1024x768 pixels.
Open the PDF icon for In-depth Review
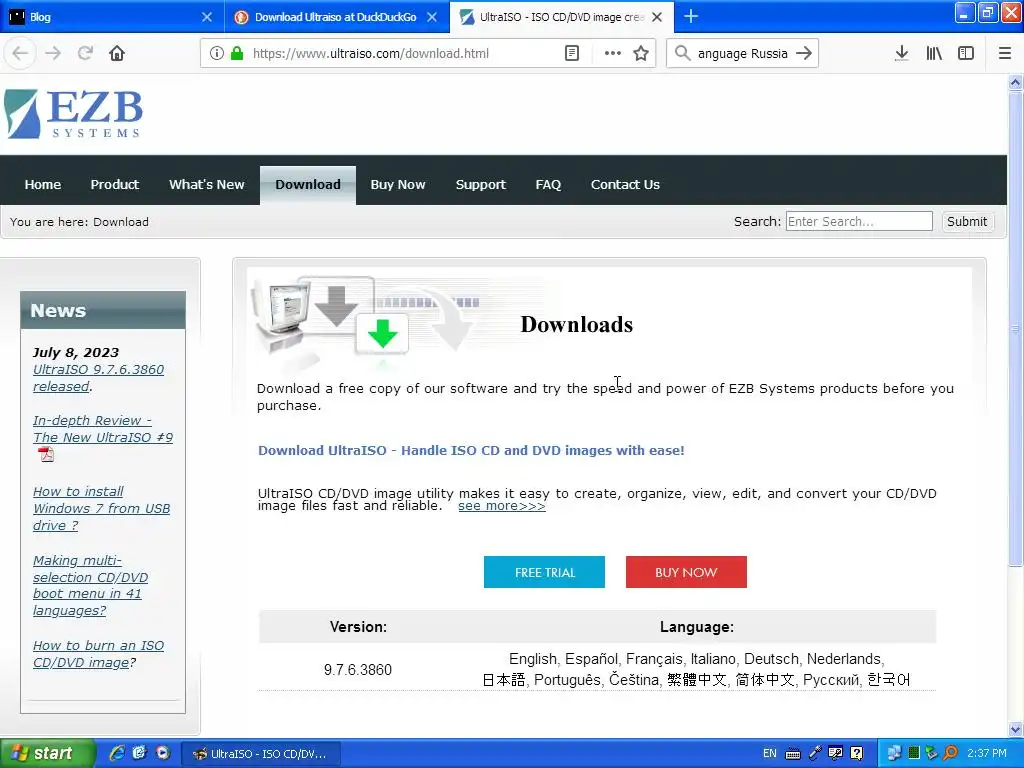[46, 454]
